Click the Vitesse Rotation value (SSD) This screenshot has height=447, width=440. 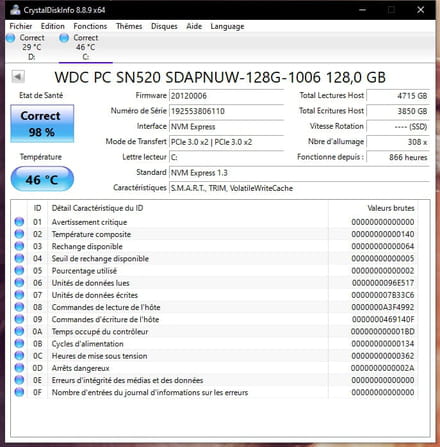click(398, 126)
